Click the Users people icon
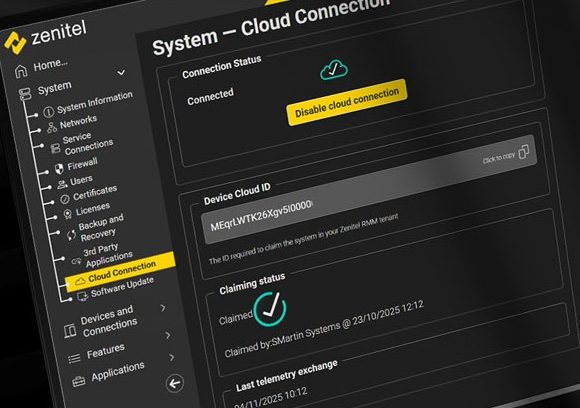The image size is (580, 408). coord(62,184)
